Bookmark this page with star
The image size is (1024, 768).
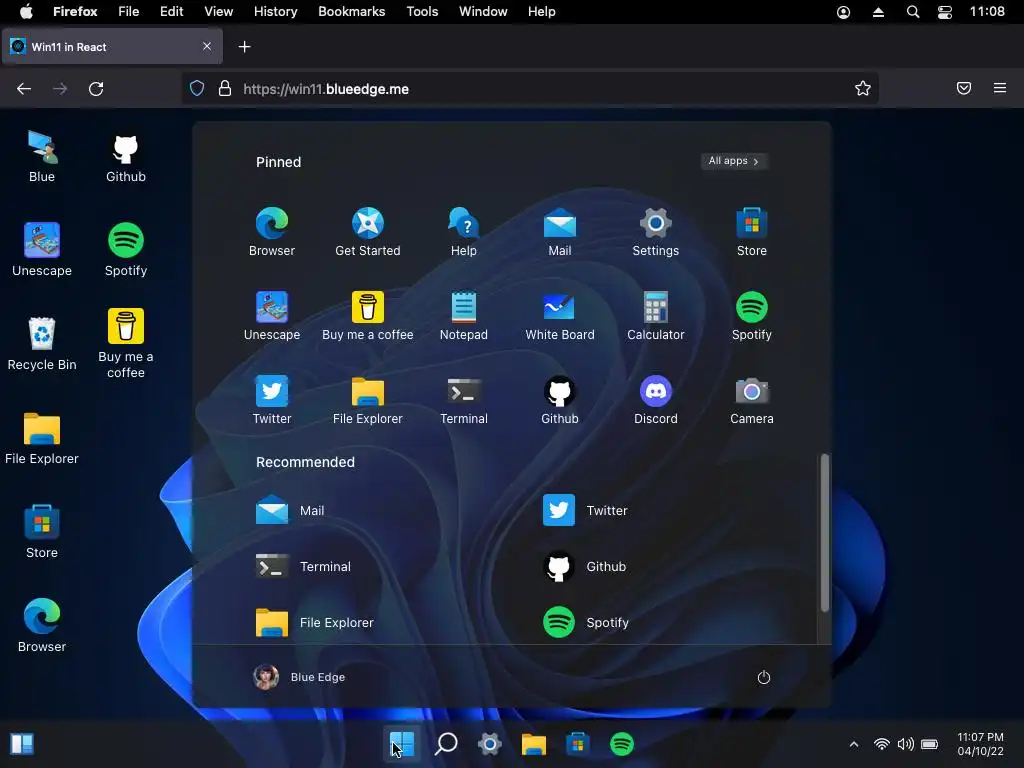tap(863, 88)
